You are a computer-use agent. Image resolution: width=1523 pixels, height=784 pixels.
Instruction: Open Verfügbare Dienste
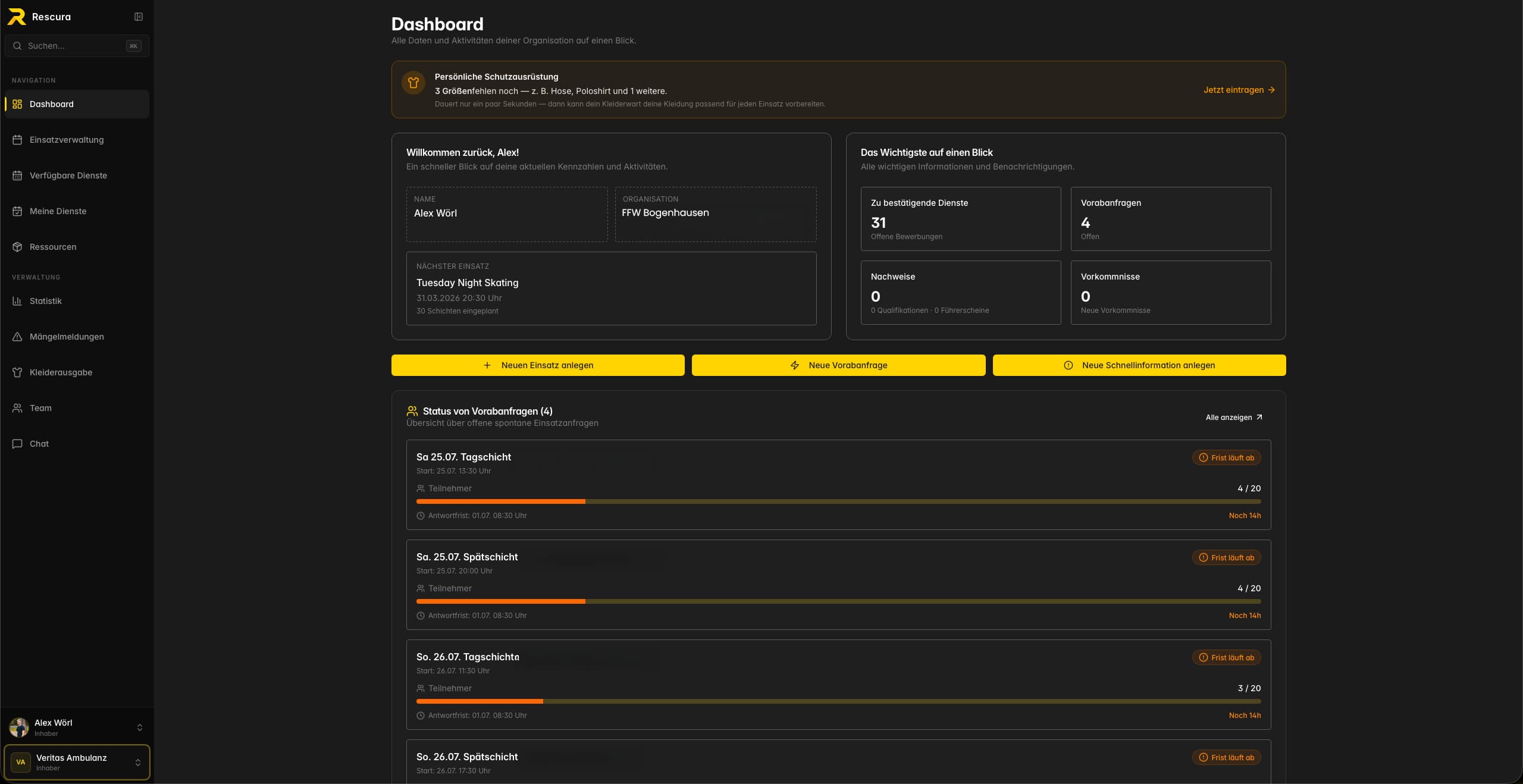pyautogui.click(x=77, y=175)
